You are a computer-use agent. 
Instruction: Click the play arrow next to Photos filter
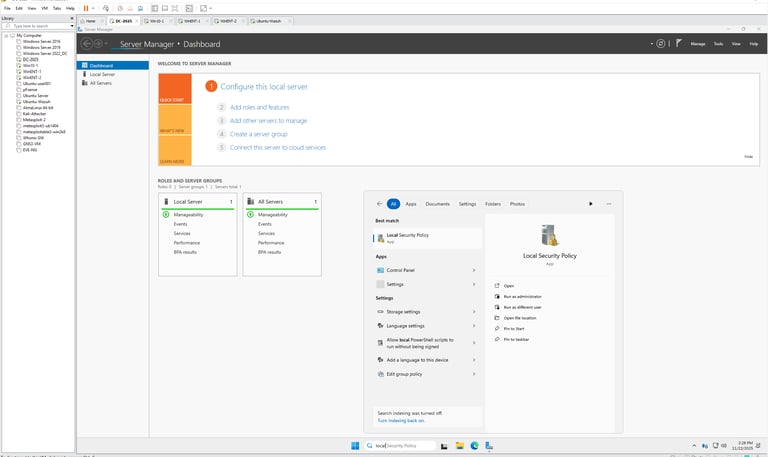[591, 204]
